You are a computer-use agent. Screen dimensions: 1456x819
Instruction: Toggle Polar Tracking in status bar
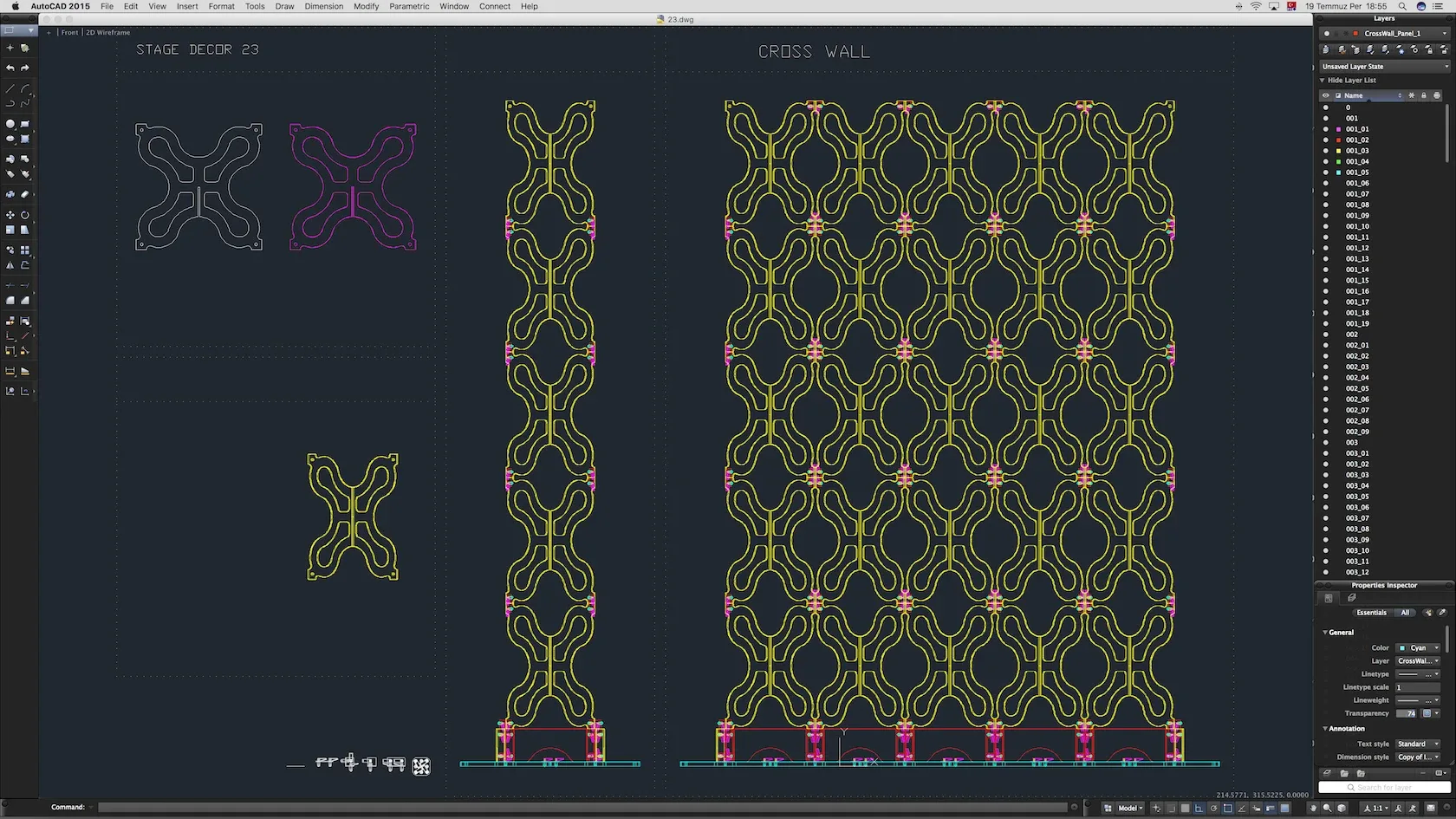click(x=1213, y=808)
